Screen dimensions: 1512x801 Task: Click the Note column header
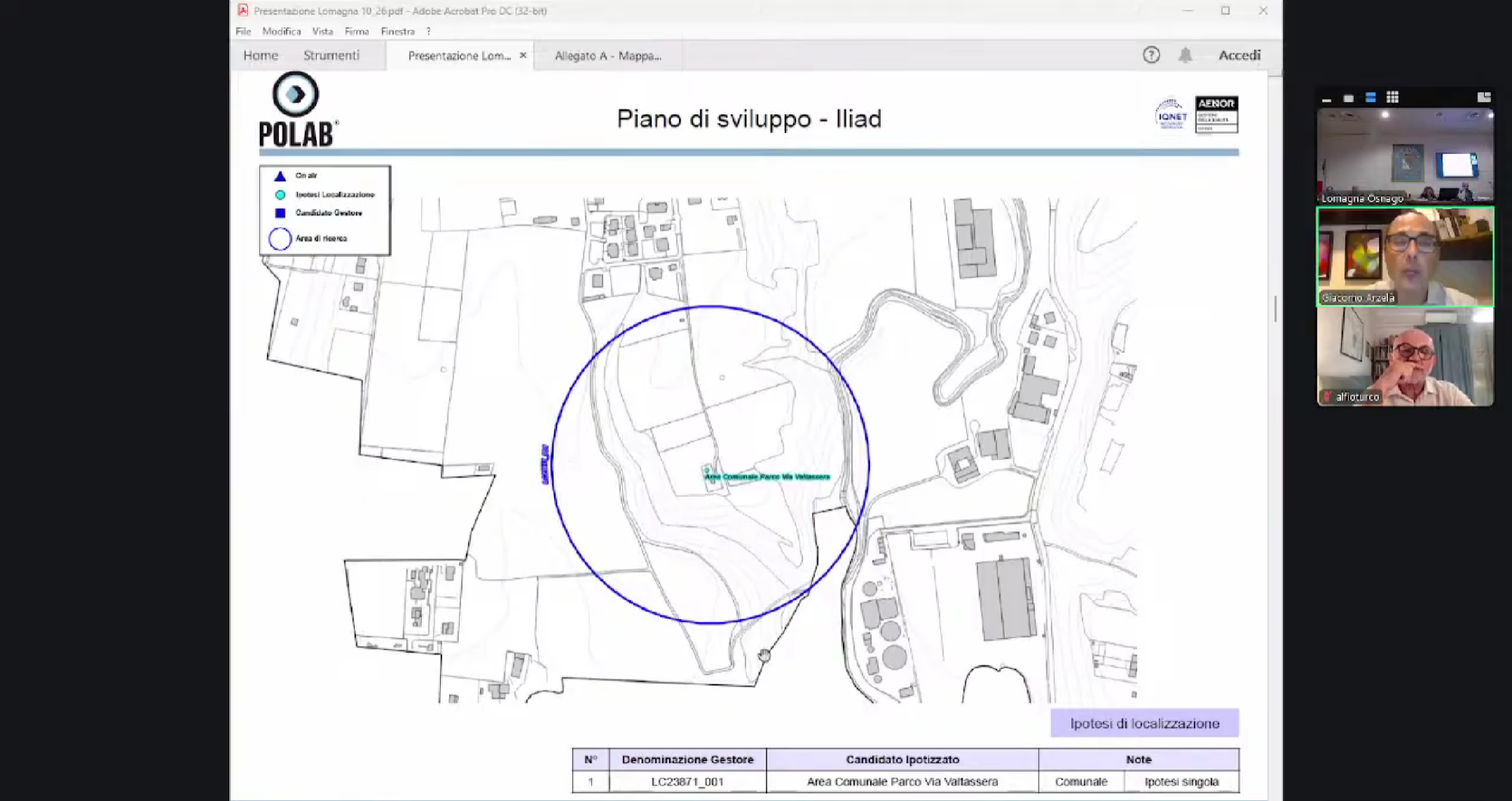(1139, 759)
